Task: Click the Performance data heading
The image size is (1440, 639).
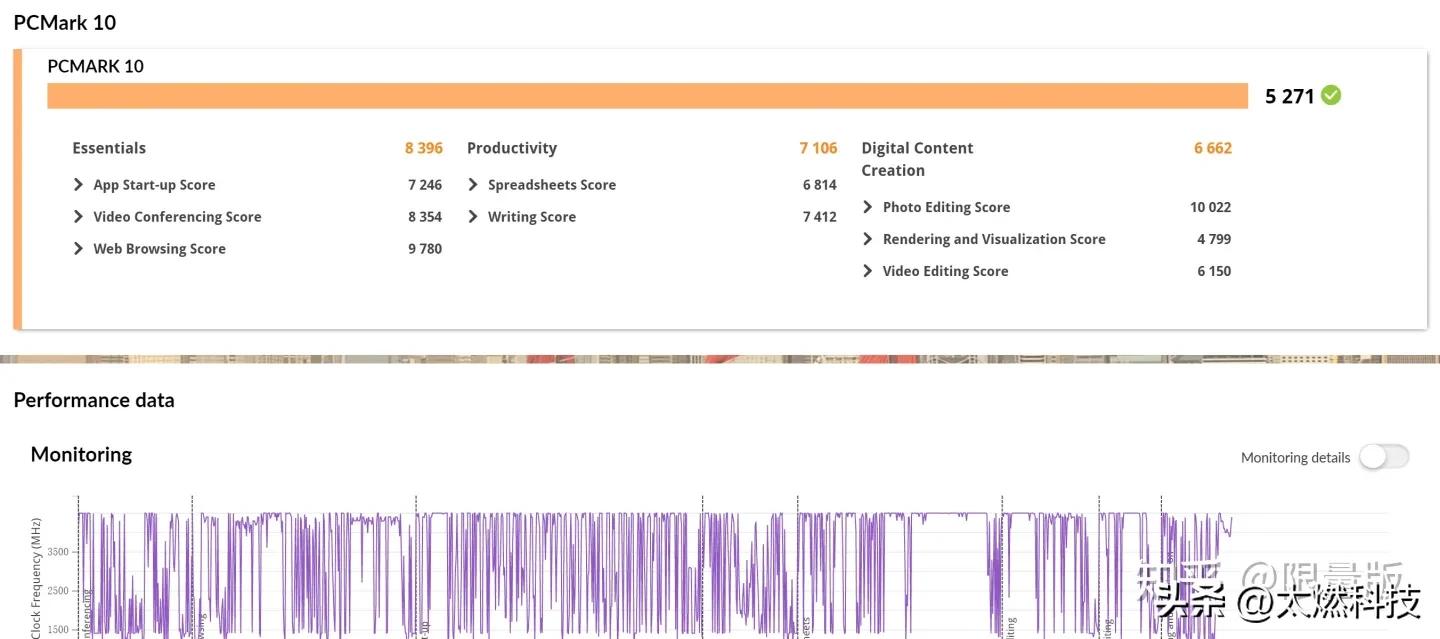Action: point(94,400)
